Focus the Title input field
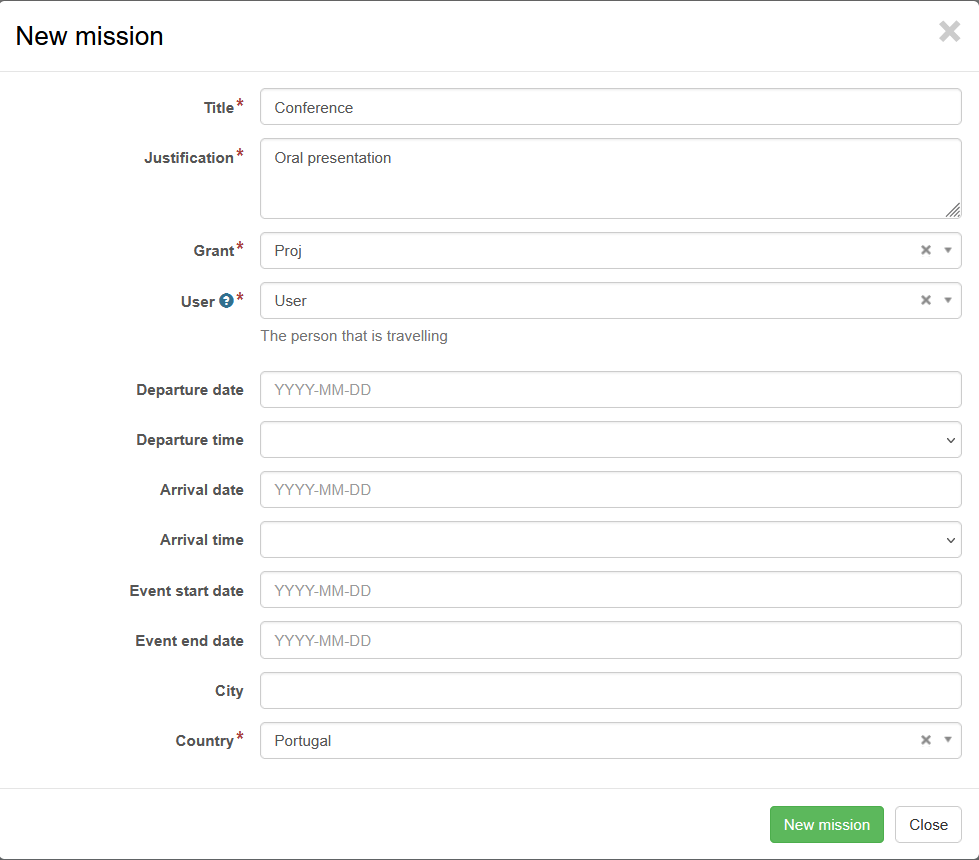Screen dimensions: 979x860 pos(610,107)
